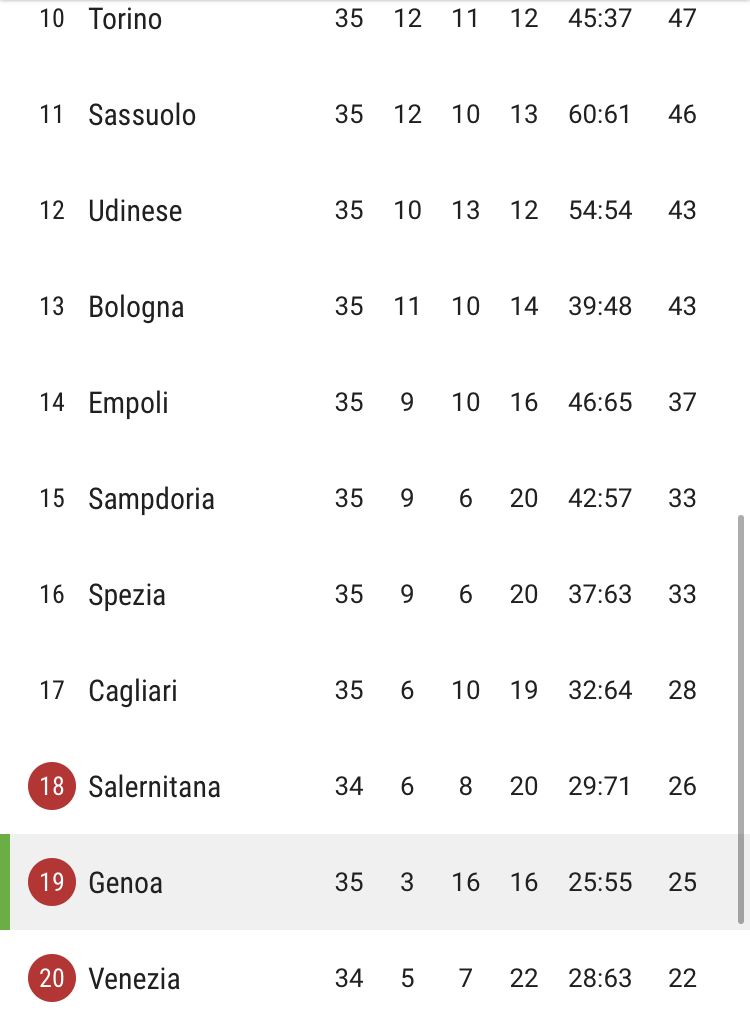This screenshot has height=1024, width=750.
Task: Select Venezia's 22 points value
Action: pyautogui.click(x=682, y=978)
